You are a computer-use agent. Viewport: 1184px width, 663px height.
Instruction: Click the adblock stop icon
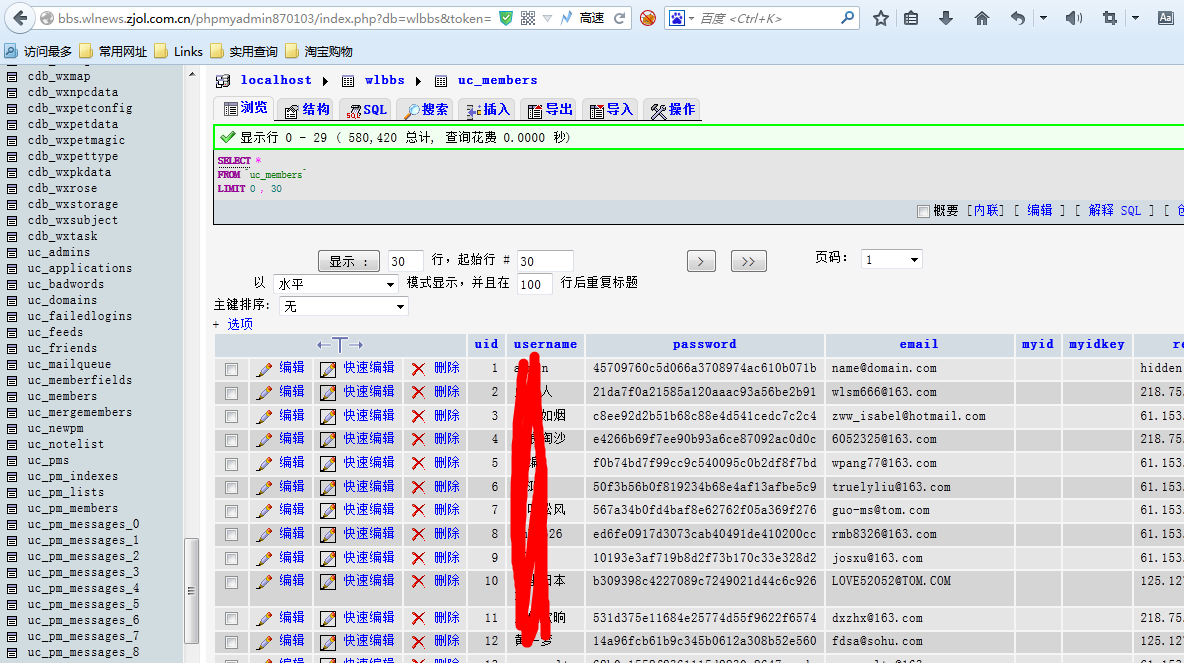tap(647, 18)
